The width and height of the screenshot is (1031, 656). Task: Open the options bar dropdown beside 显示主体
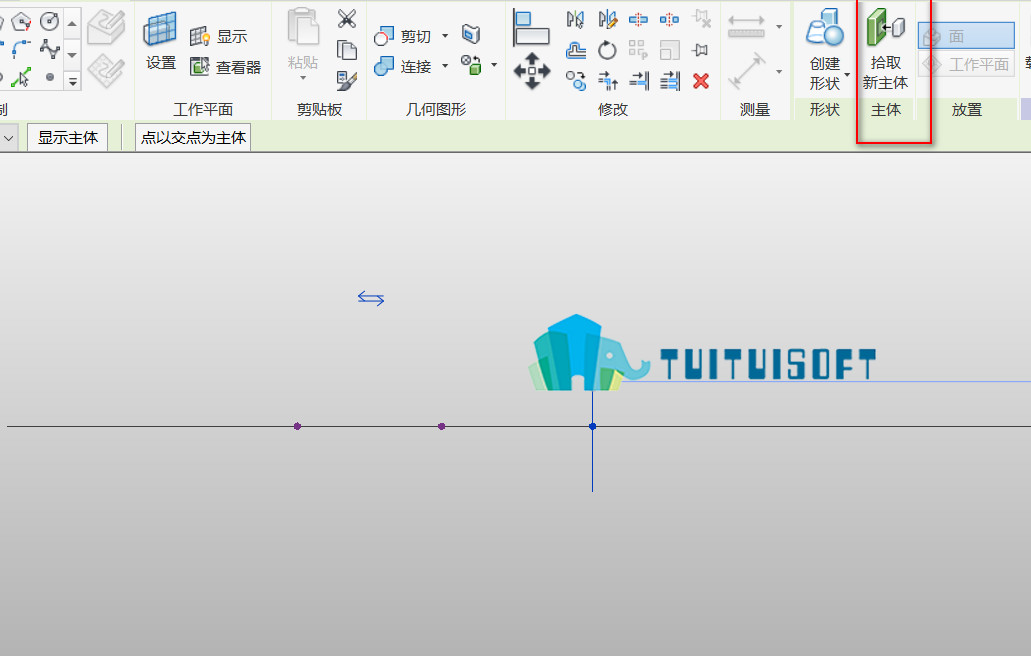9,138
